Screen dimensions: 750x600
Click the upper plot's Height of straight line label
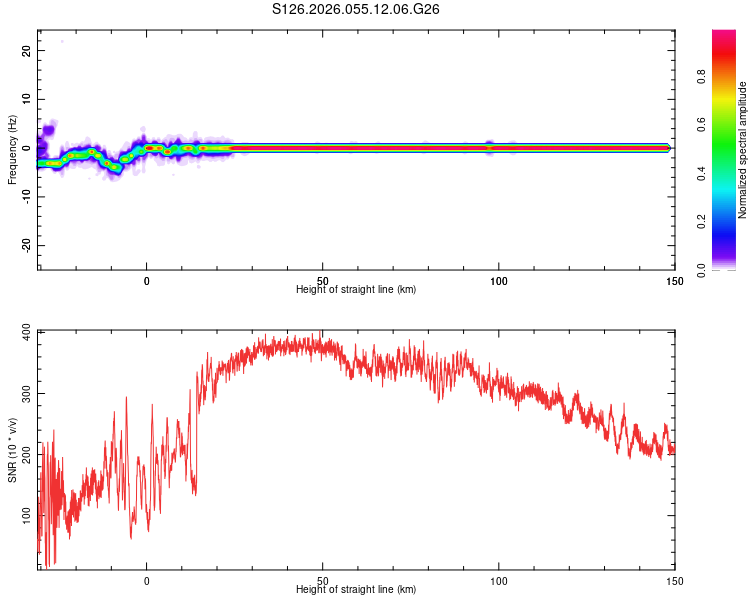pyautogui.click(x=356, y=289)
